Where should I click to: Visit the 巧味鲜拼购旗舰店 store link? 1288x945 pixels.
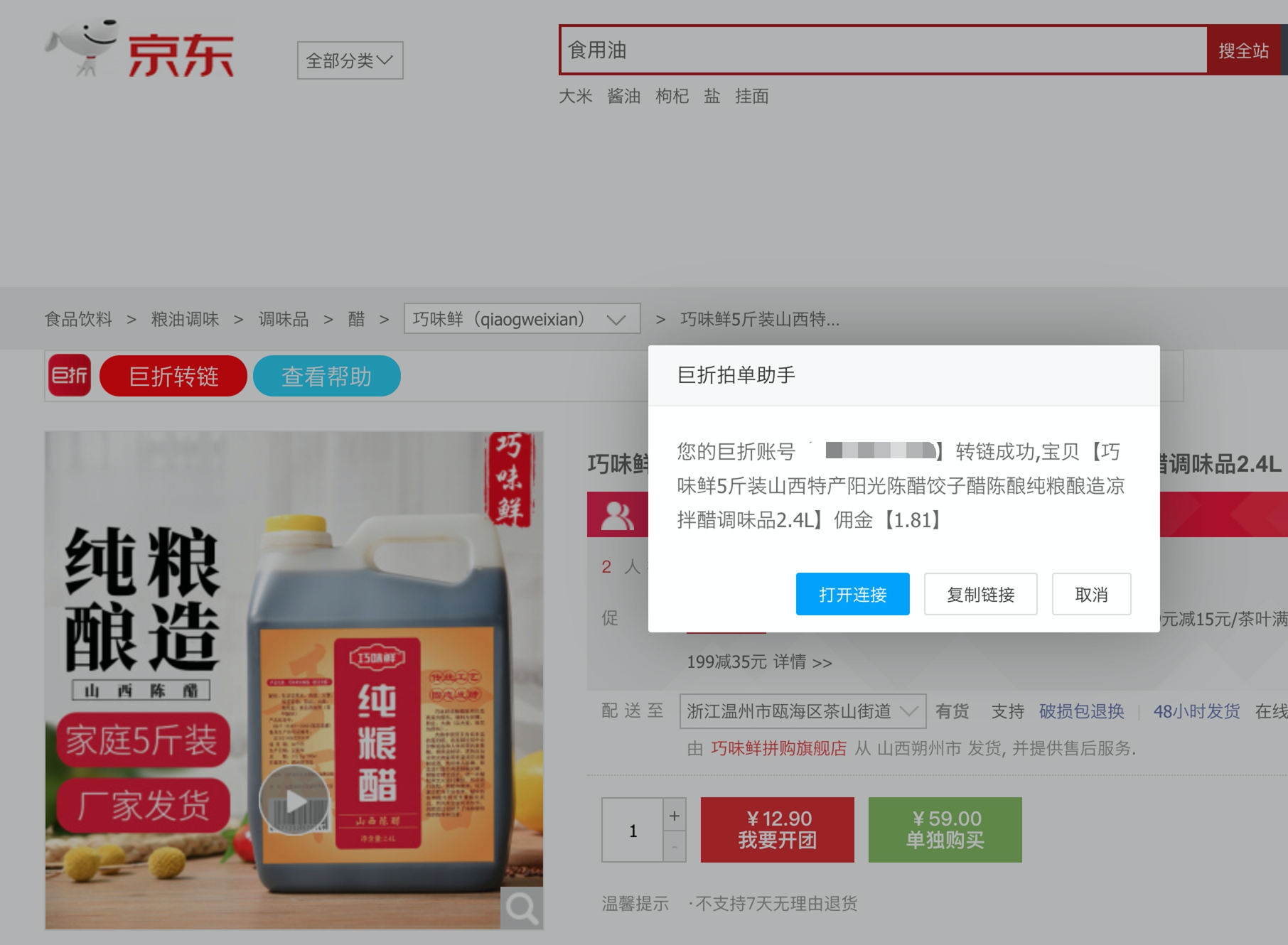click(778, 748)
